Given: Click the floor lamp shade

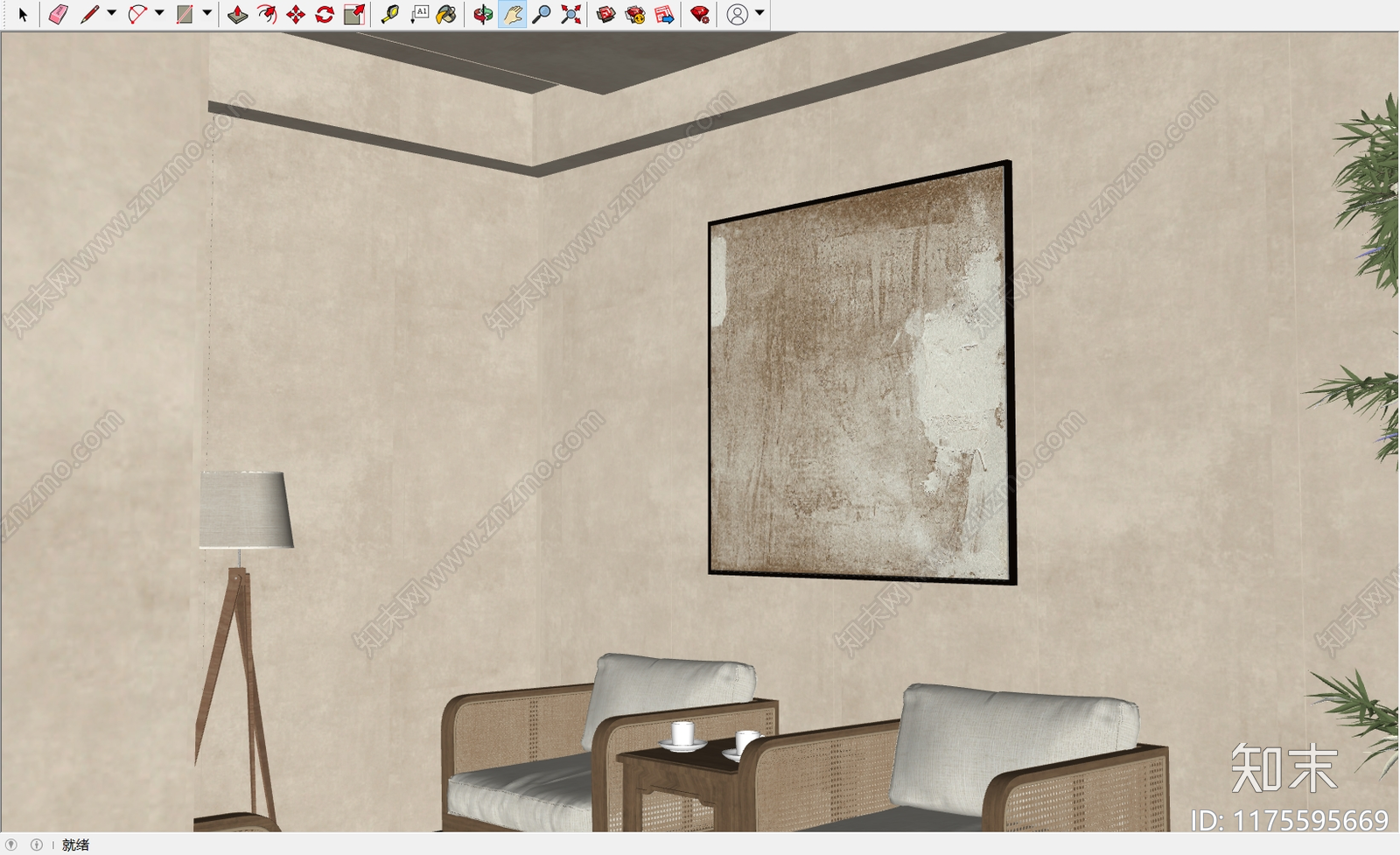Looking at the screenshot, I should coord(245,510).
